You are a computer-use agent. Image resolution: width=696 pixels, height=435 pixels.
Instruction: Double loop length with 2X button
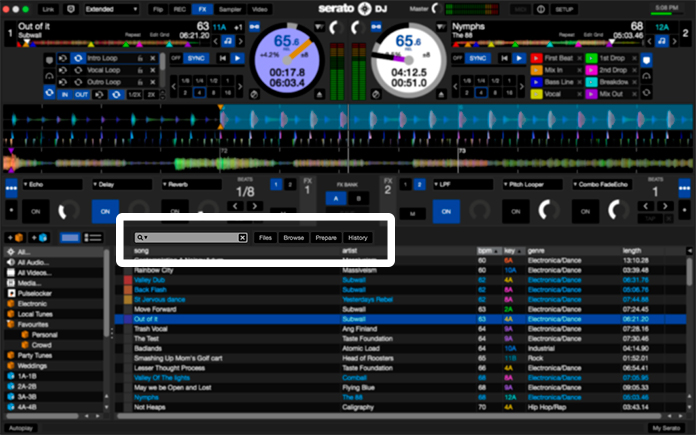[151, 95]
